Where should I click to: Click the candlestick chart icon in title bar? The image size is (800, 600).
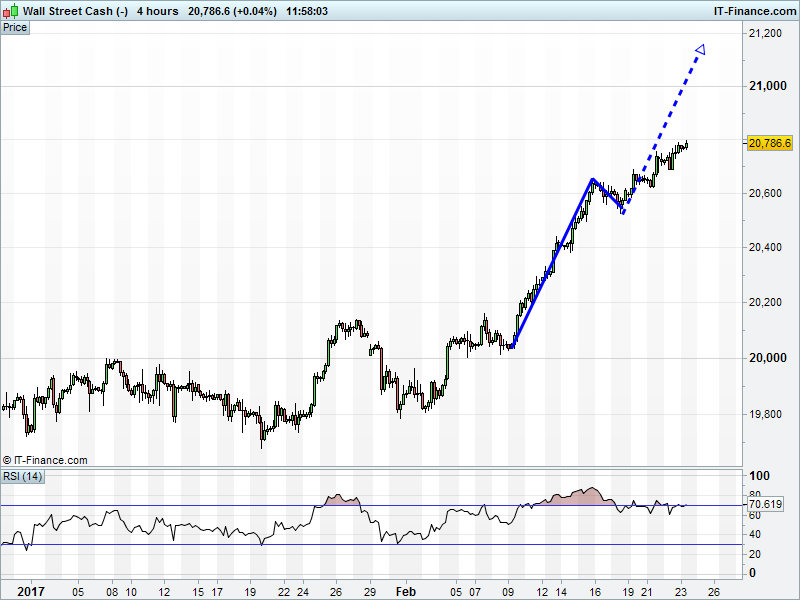(x=10, y=11)
